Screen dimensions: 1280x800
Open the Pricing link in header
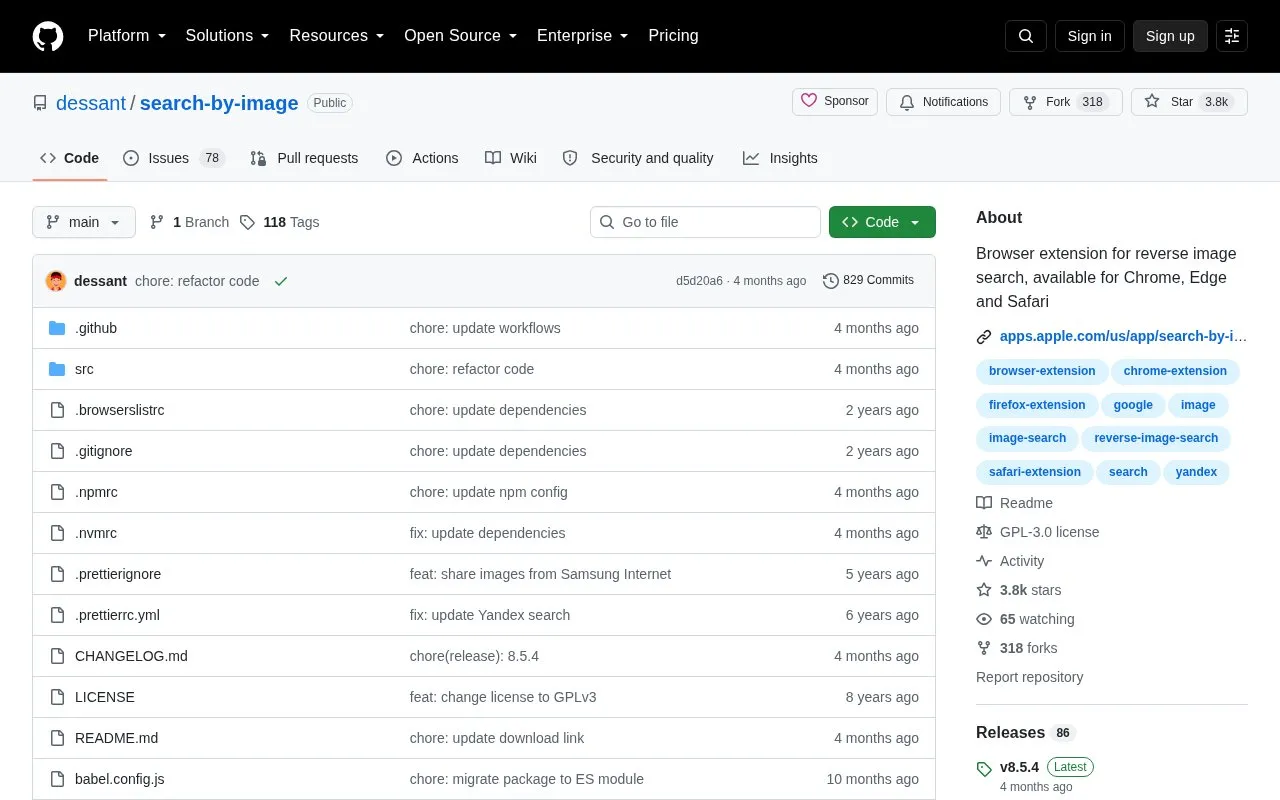[673, 36]
